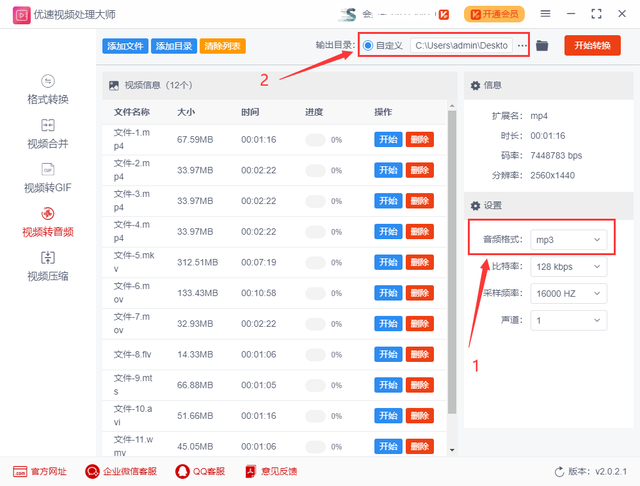Select the 视频转音频 video-to-audio section
This screenshot has width=640, height=486.
(48, 222)
